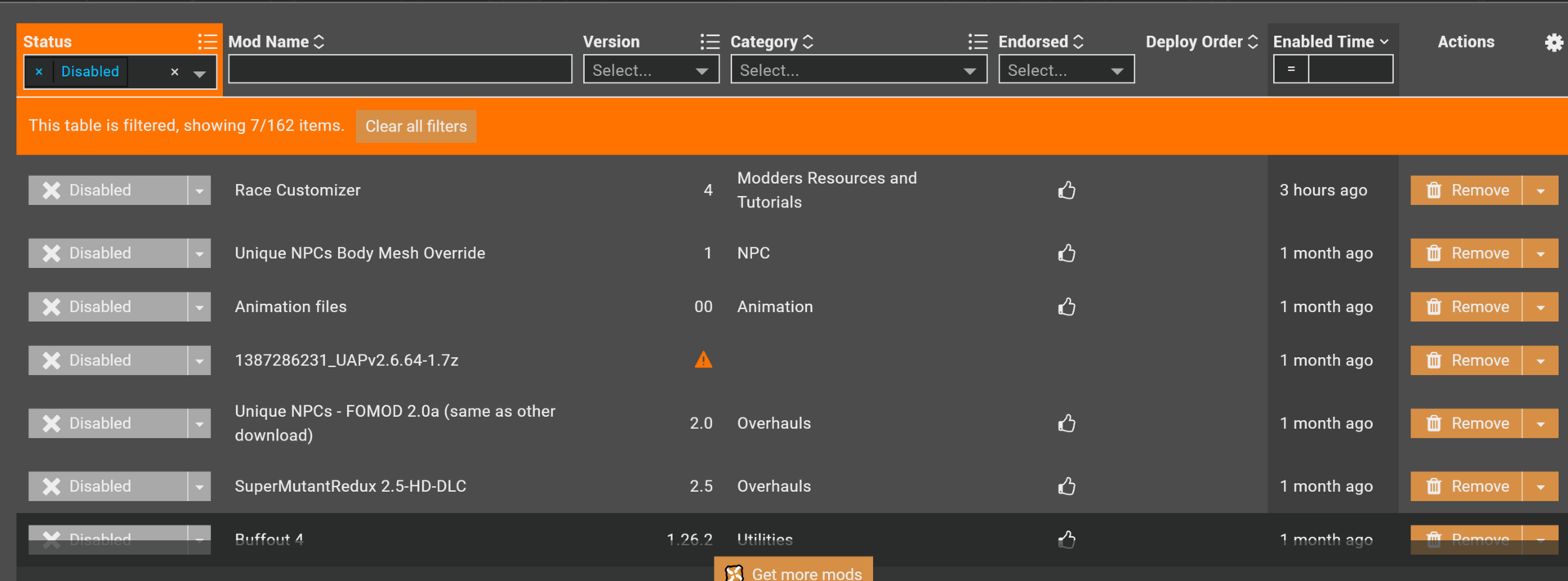The height and width of the screenshot is (581, 1568).
Task: Expand status options arrow for Race Customizer
Action: coord(199,190)
